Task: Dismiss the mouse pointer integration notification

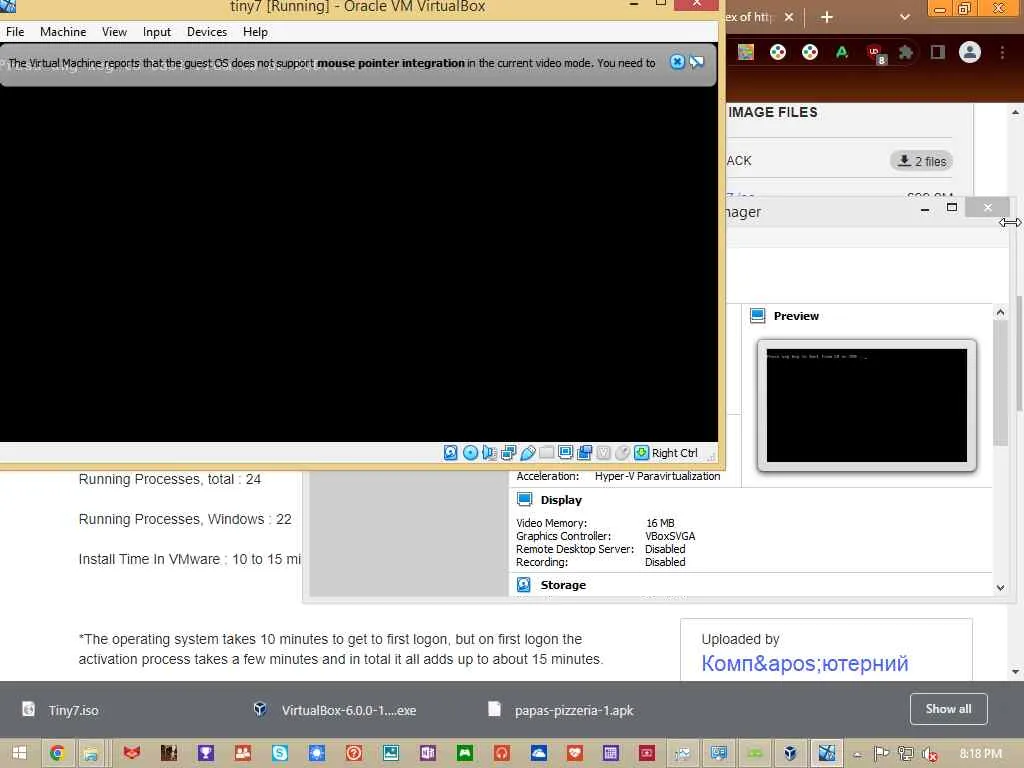Action: pos(677,62)
